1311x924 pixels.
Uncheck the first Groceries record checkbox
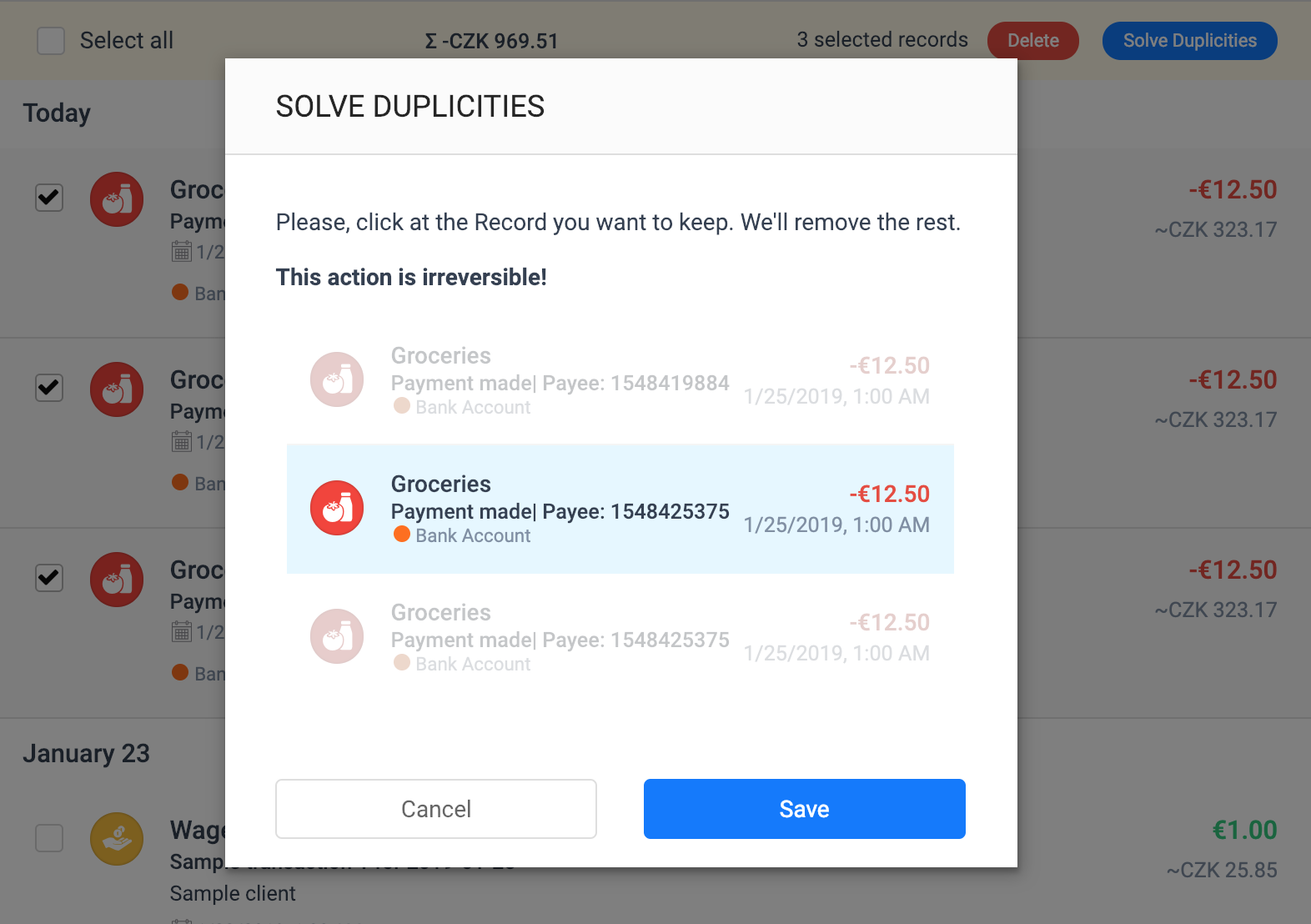click(x=49, y=198)
